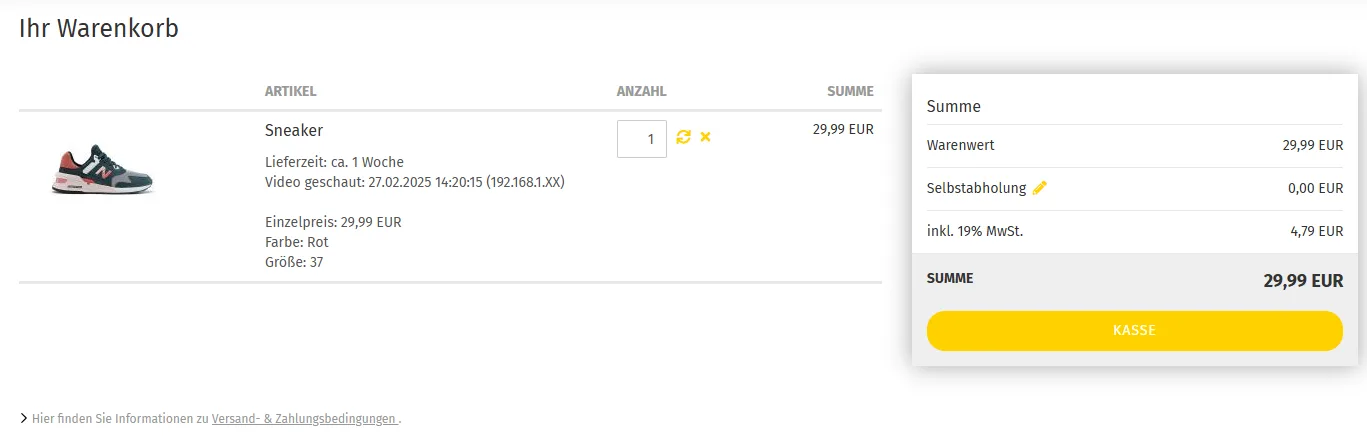Click the 'inkl. 19% MwSt.' label
Viewport: 1367px width, 442px height.
pyautogui.click(x=975, y=231)
